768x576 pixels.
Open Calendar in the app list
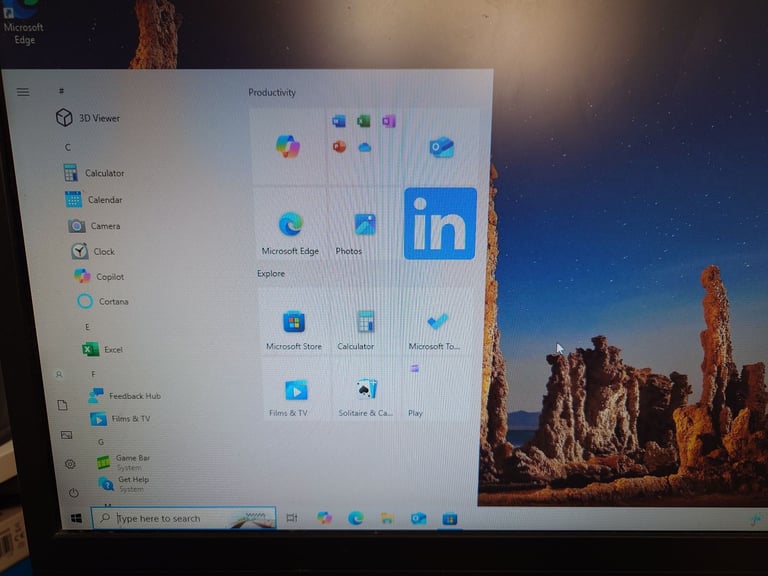point(94,200)
